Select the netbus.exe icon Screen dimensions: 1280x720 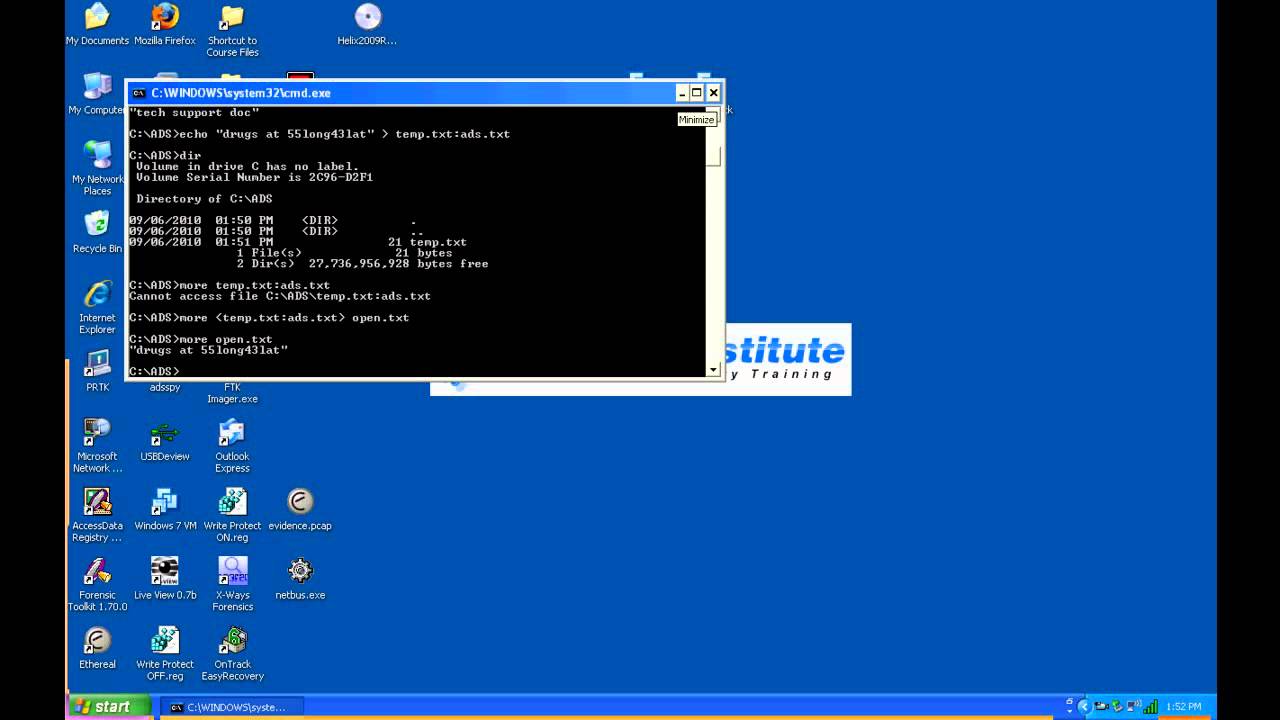coord(300,578)
